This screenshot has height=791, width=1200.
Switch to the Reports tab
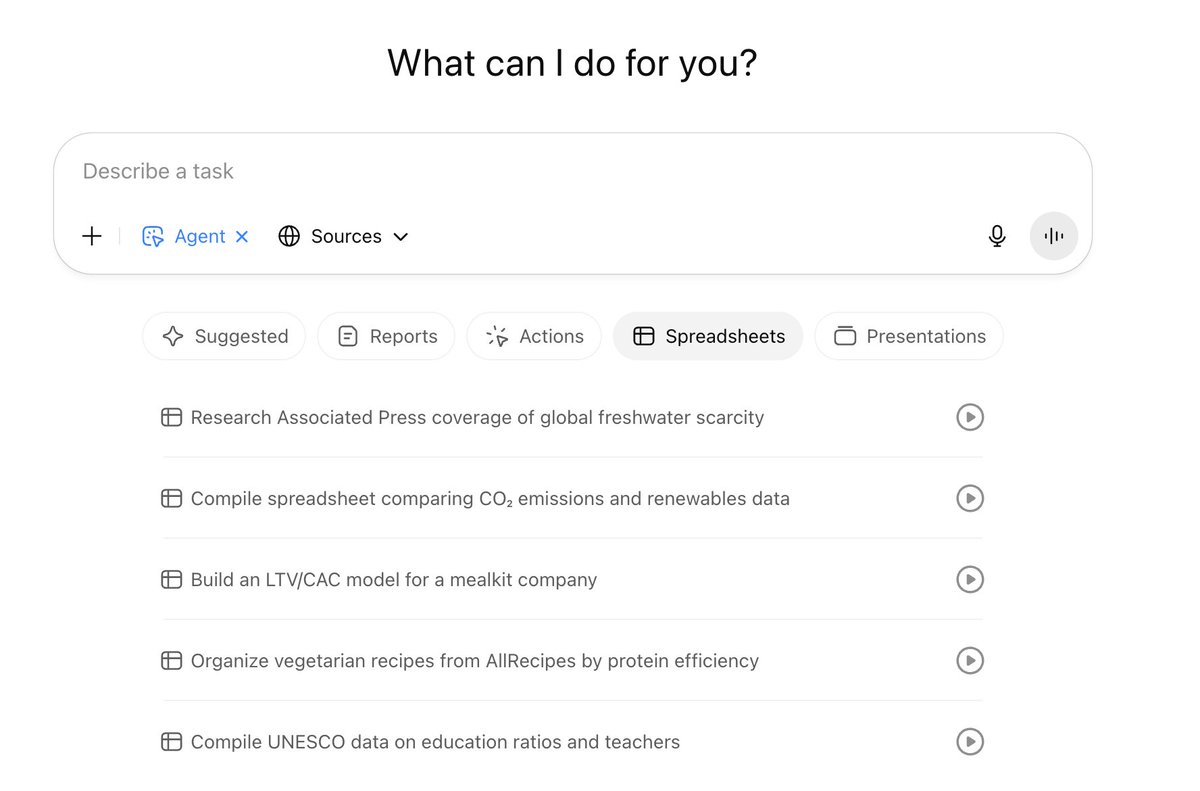click(386, 336)
